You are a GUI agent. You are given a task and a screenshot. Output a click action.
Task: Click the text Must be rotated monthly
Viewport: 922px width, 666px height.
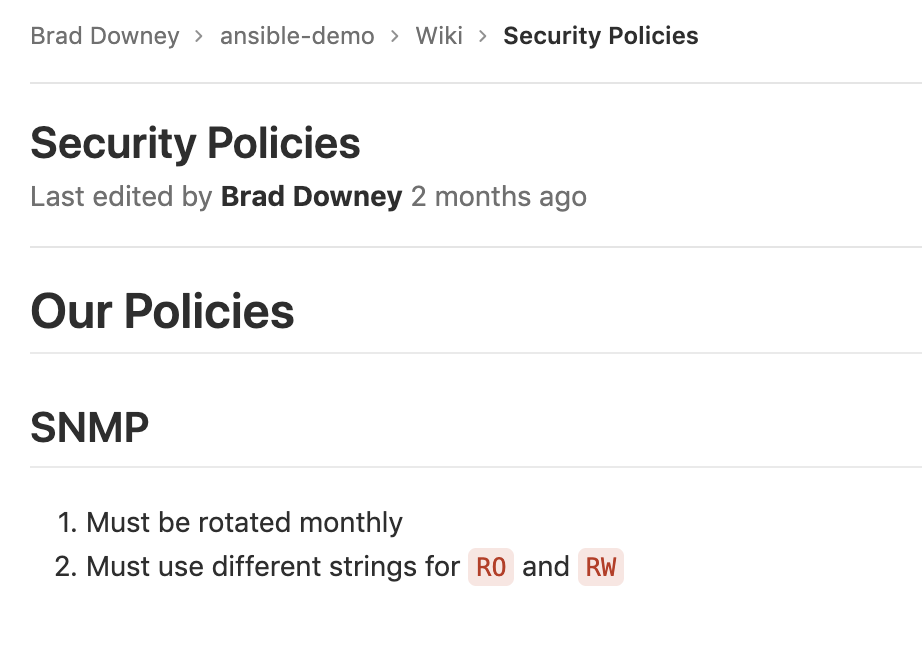(244, 522)
